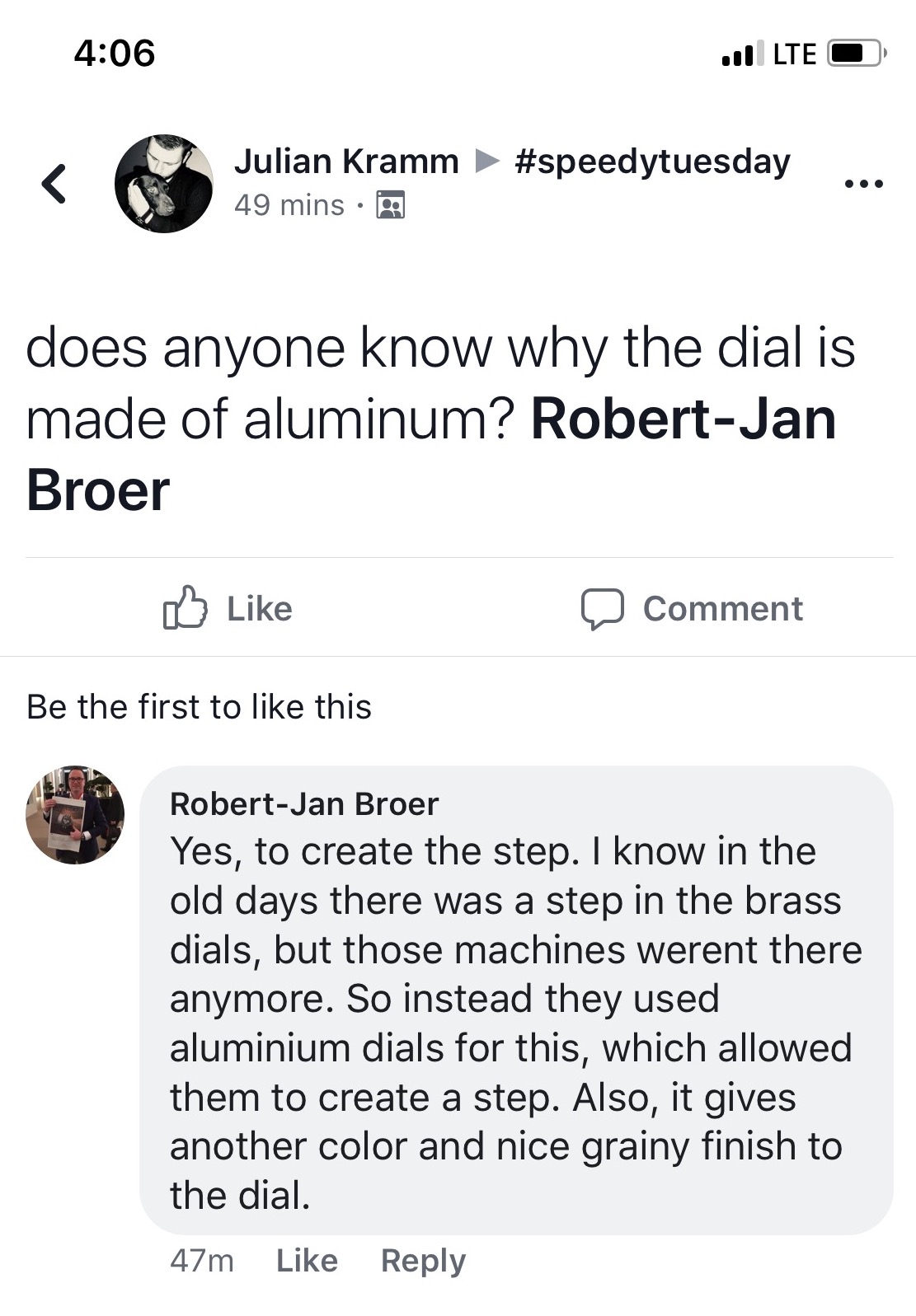Tap Robert-Jan Broer's name in the comment
The height and width of the screenshot is (1316, 916).
304,803
